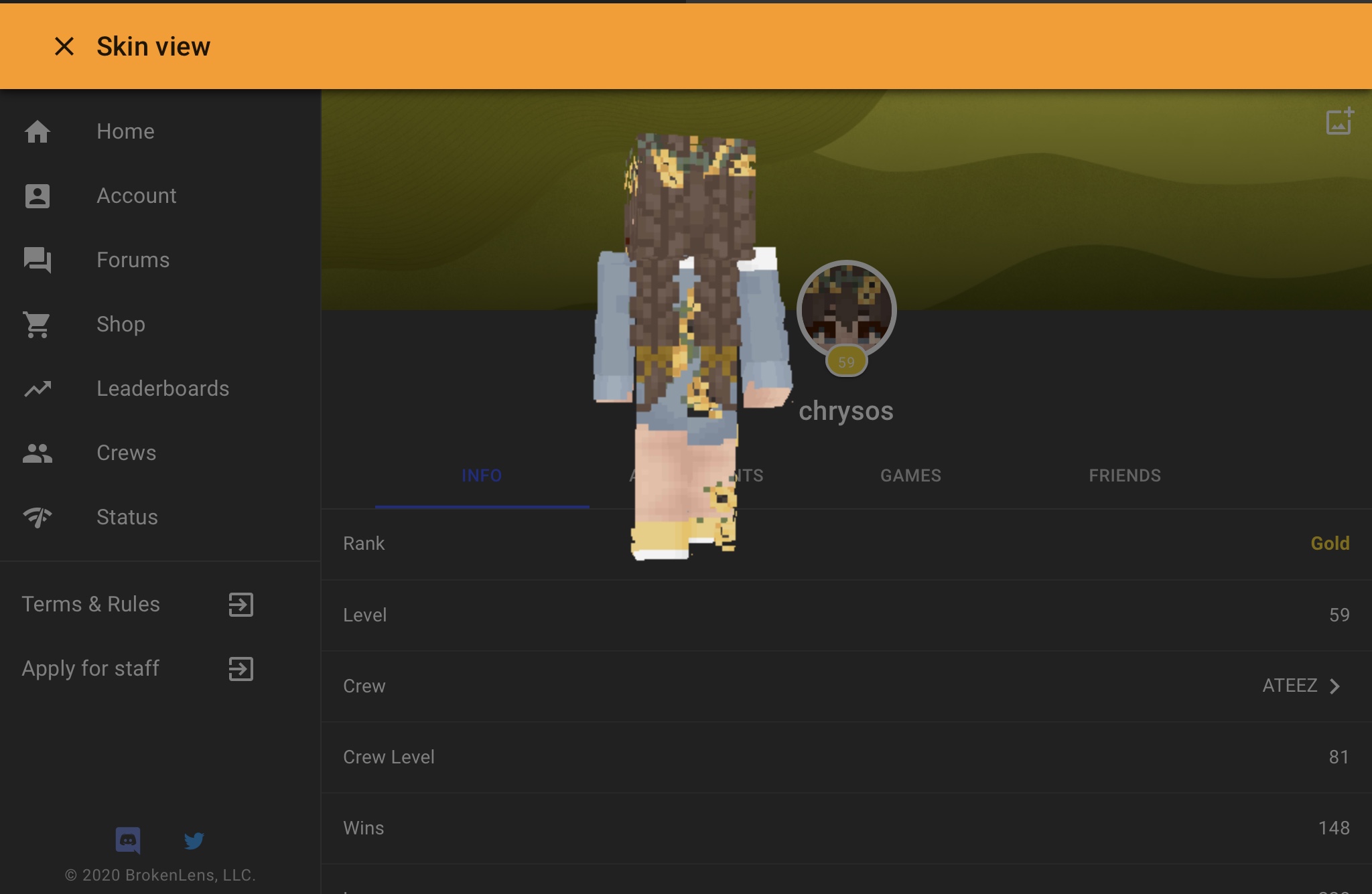Select the INFO tab
Screen dimensions: 1372x894
(482, 475)
